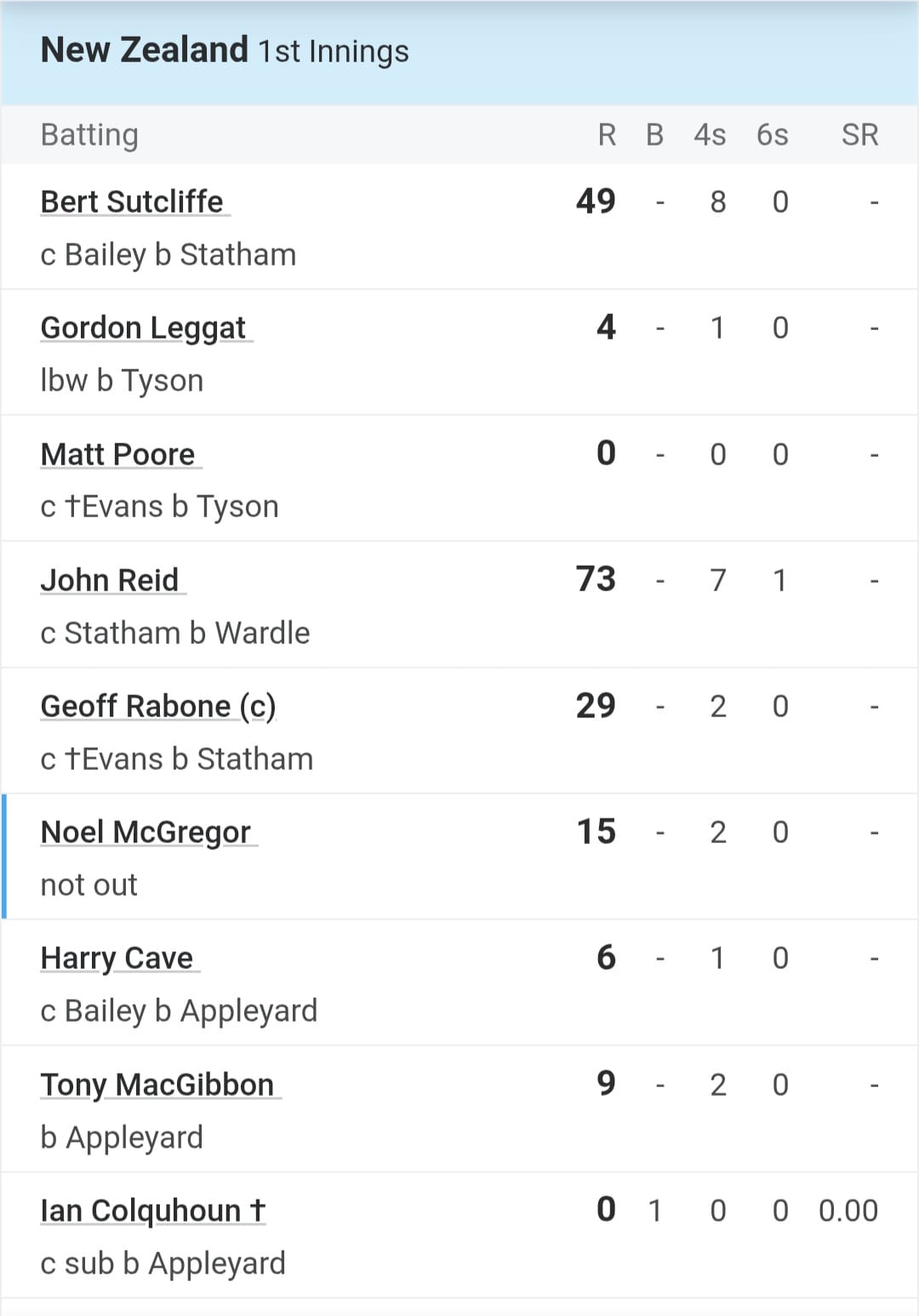Screen dimensions: 919x1316
Task: Click the Batting column header
Action: [x=89, y=135]
